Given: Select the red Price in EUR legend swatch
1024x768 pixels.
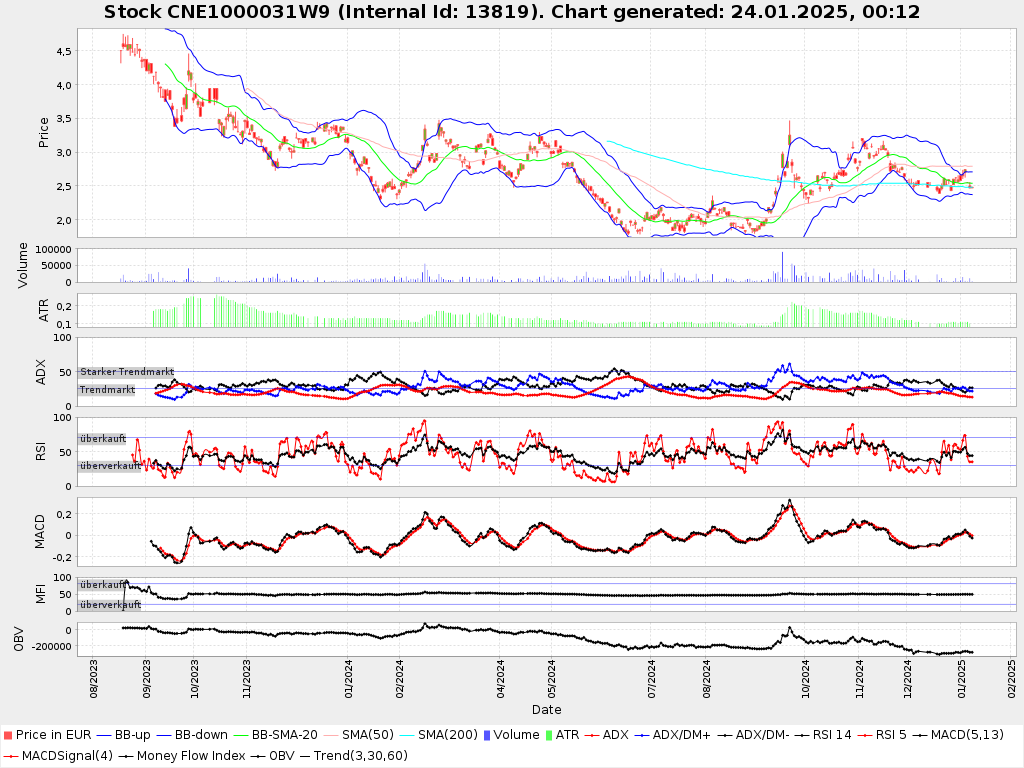Looking at the screenshot, I should pos(8,735).
